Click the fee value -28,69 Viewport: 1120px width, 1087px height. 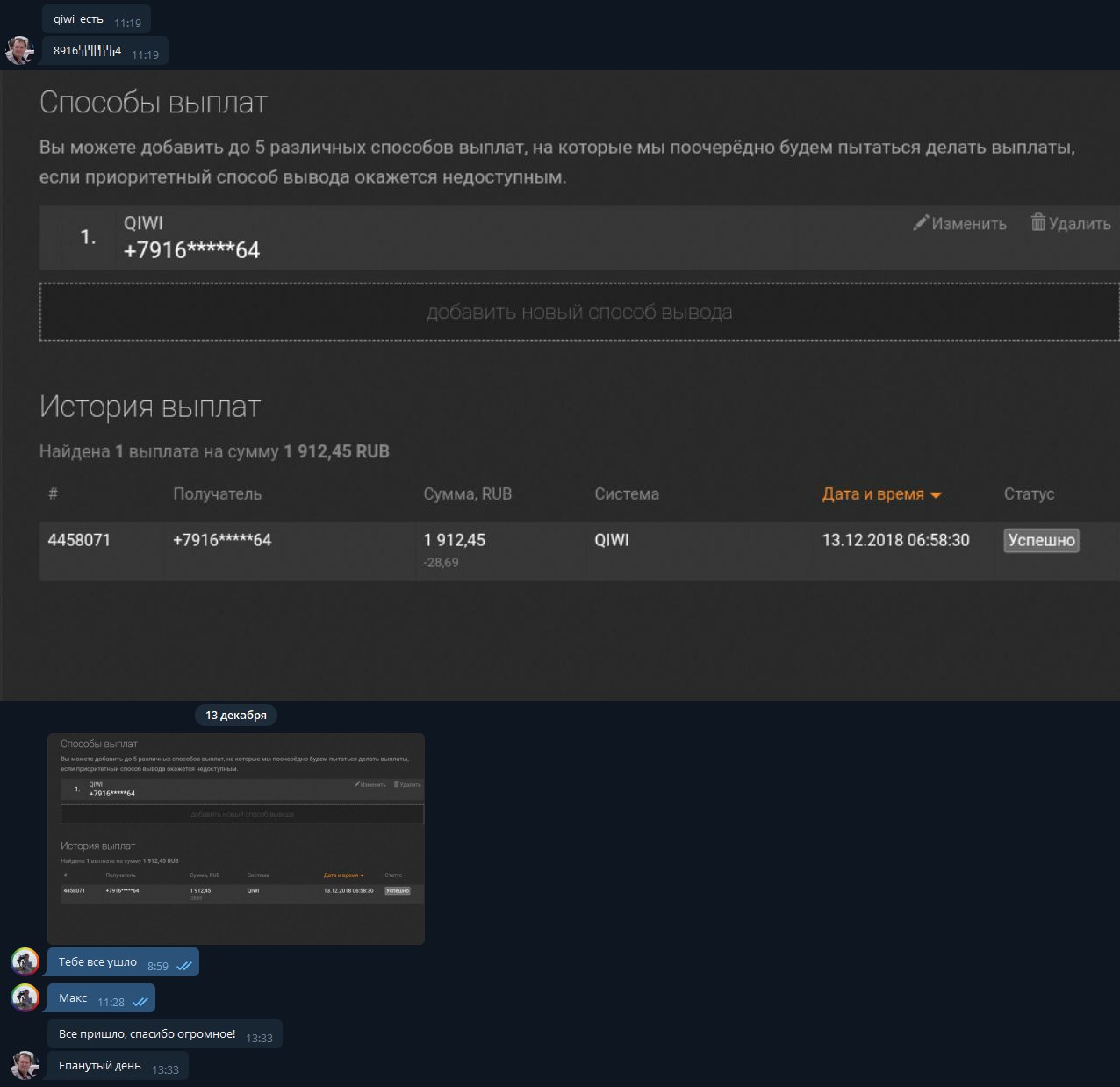coord(442,562)
